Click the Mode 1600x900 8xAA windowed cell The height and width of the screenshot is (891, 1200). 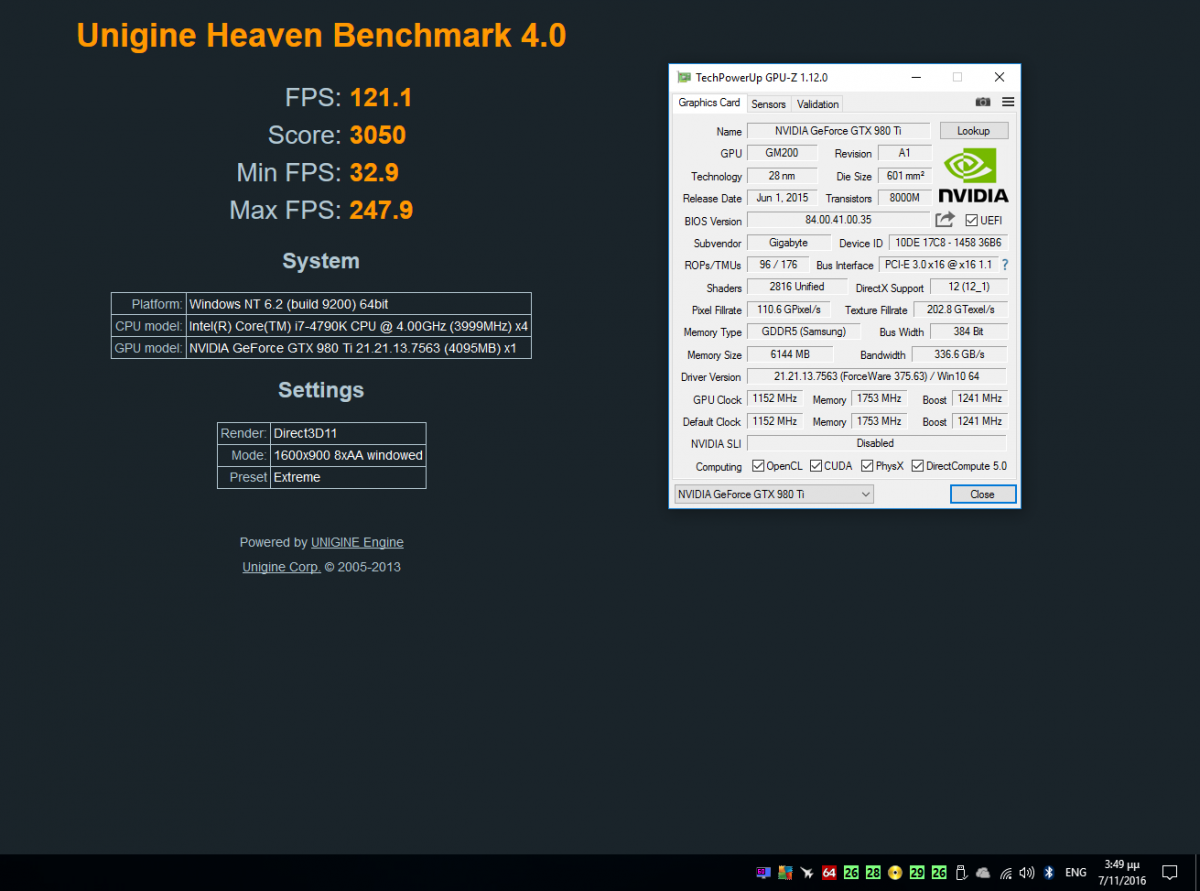[x=348, y=455]
